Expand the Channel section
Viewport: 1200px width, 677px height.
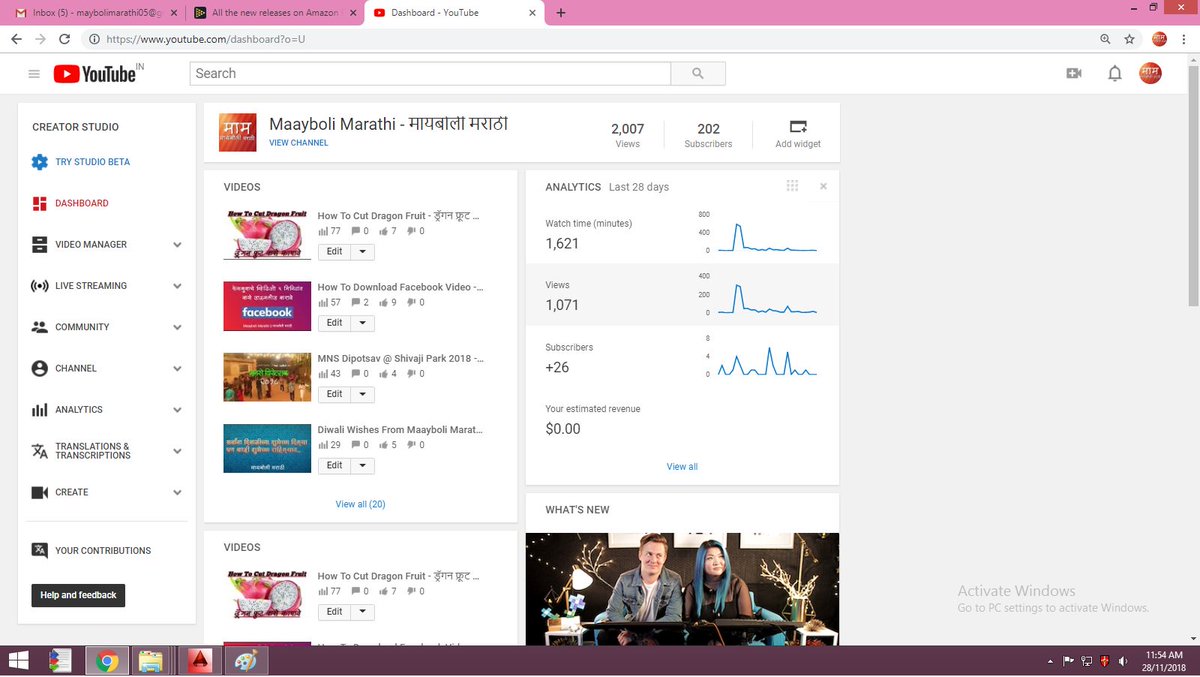[x=177, y=369]
